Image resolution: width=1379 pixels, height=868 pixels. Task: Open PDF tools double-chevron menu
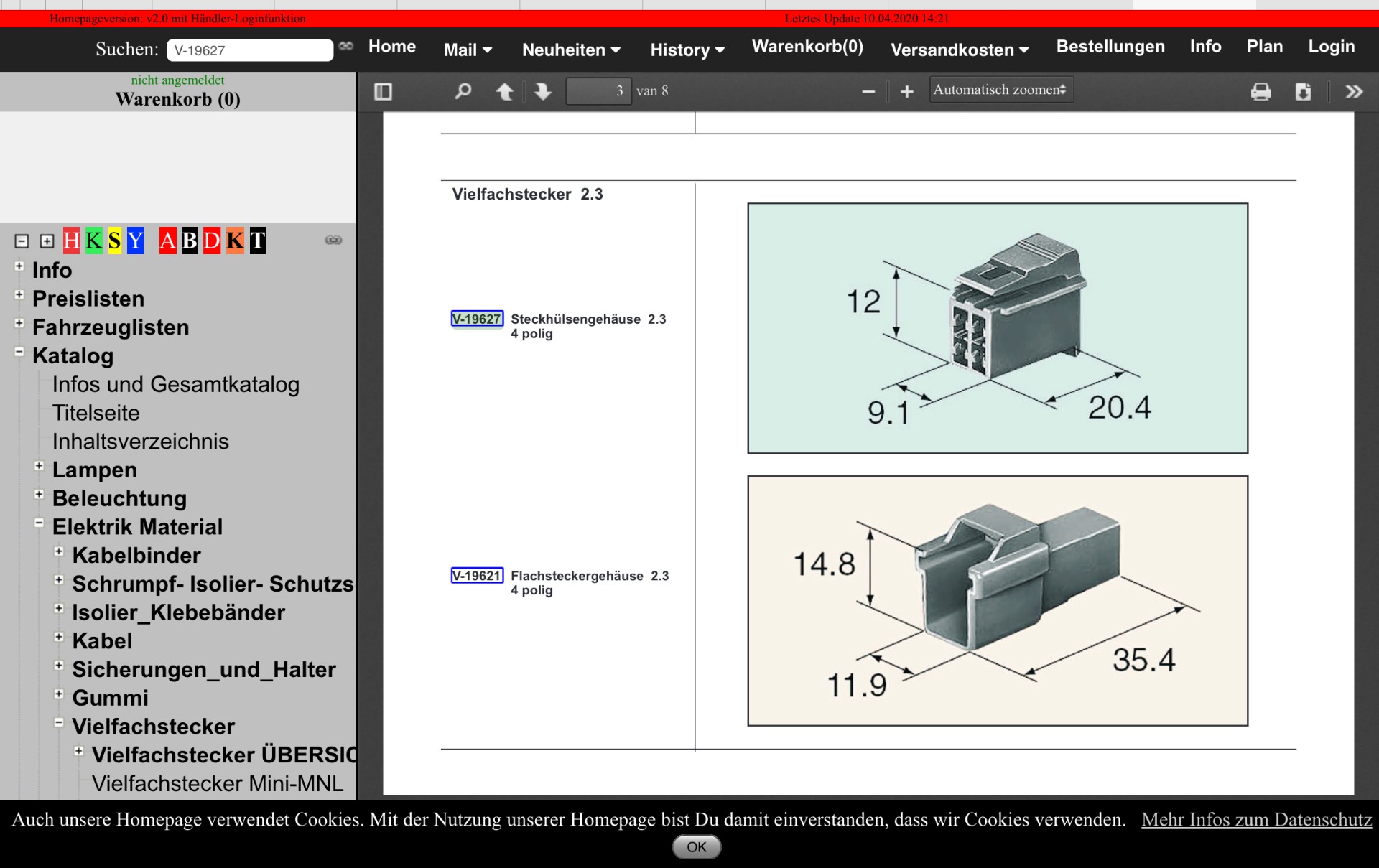point(1354,91)
